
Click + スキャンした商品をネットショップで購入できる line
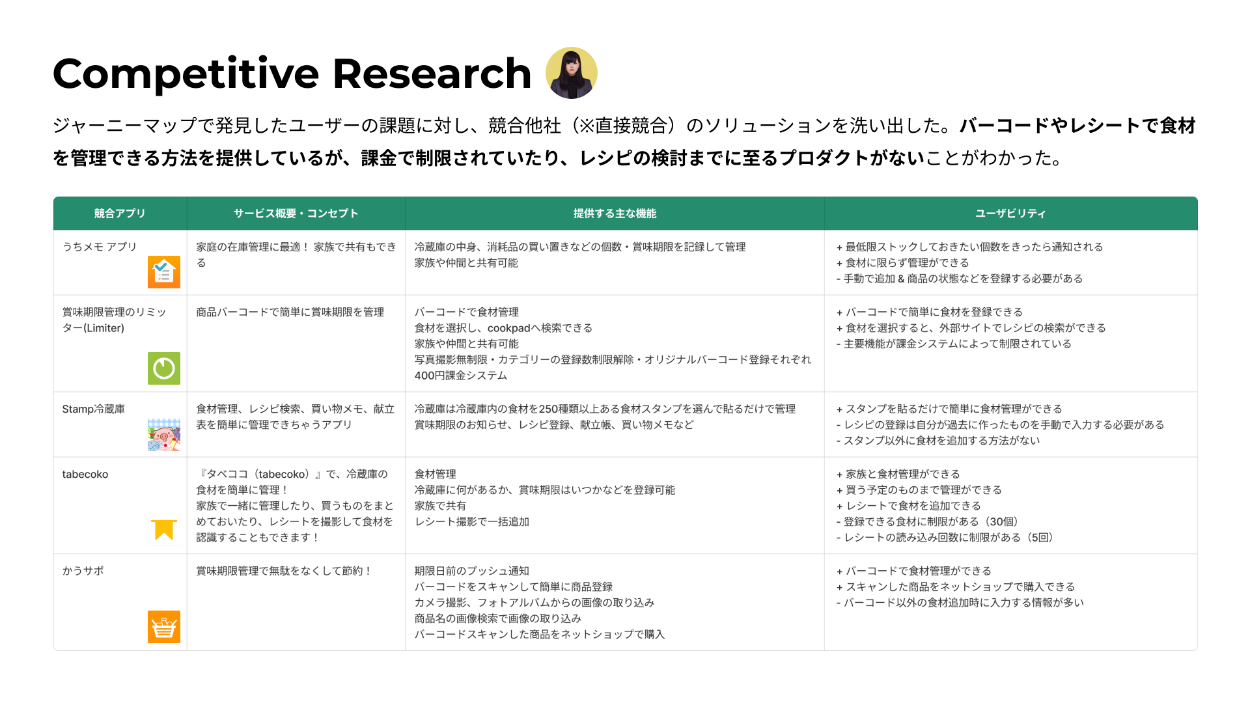pos(955,587)
